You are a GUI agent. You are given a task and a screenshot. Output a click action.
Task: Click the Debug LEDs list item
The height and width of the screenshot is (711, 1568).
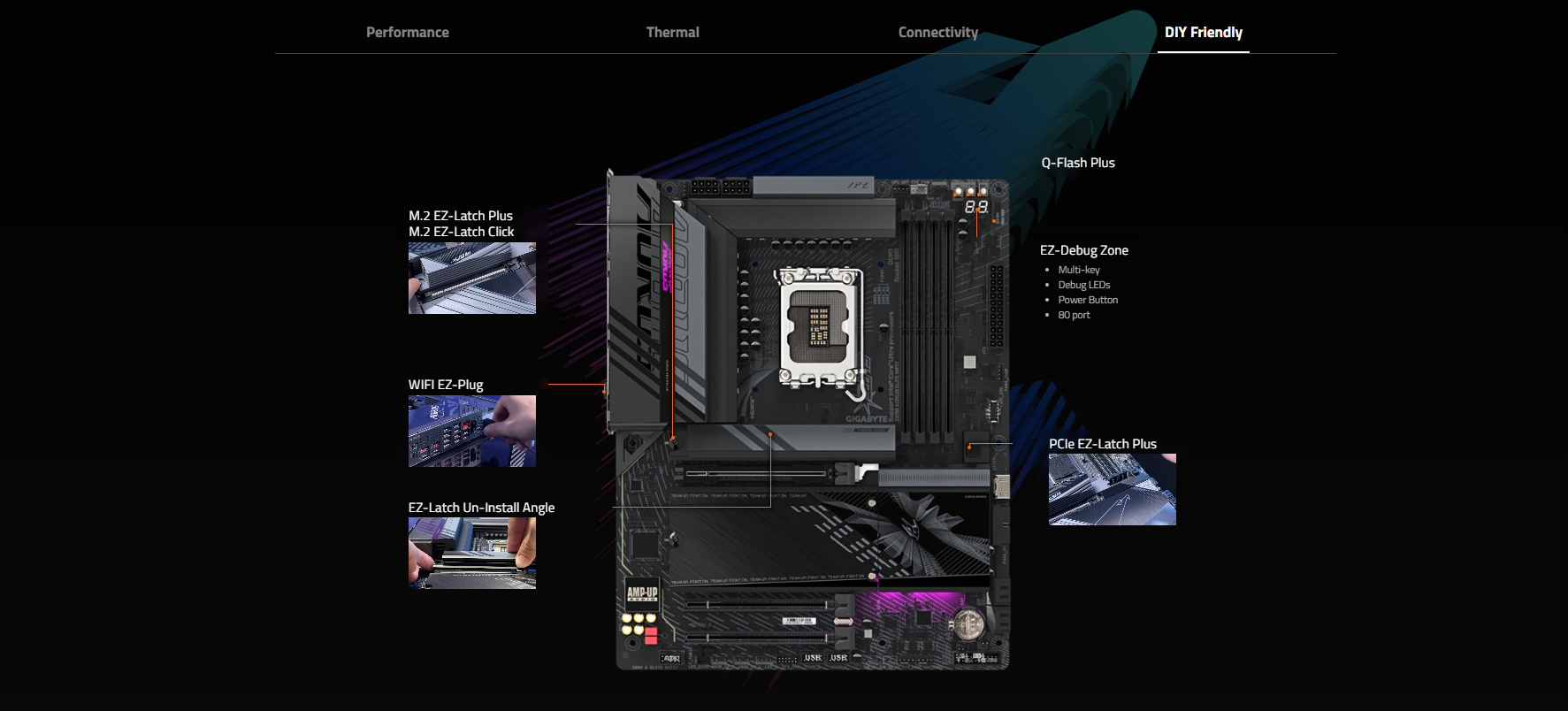point(1084,285)
